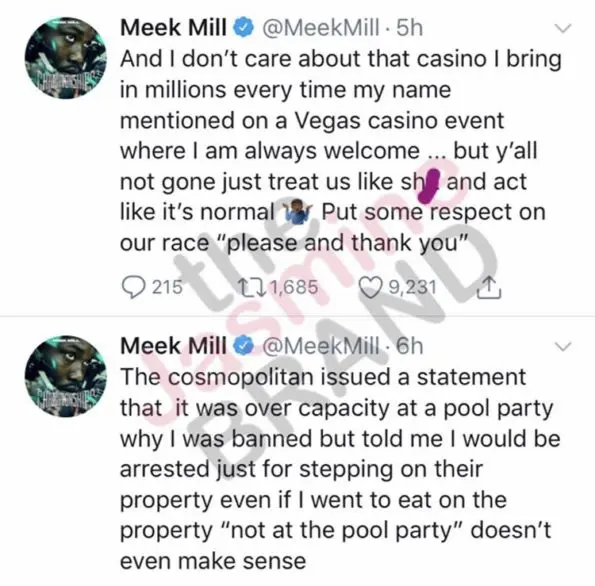This screenshot has width=595, height=586.
Task: Open Meek Mill name on first tweet
Action: (173, 28)
